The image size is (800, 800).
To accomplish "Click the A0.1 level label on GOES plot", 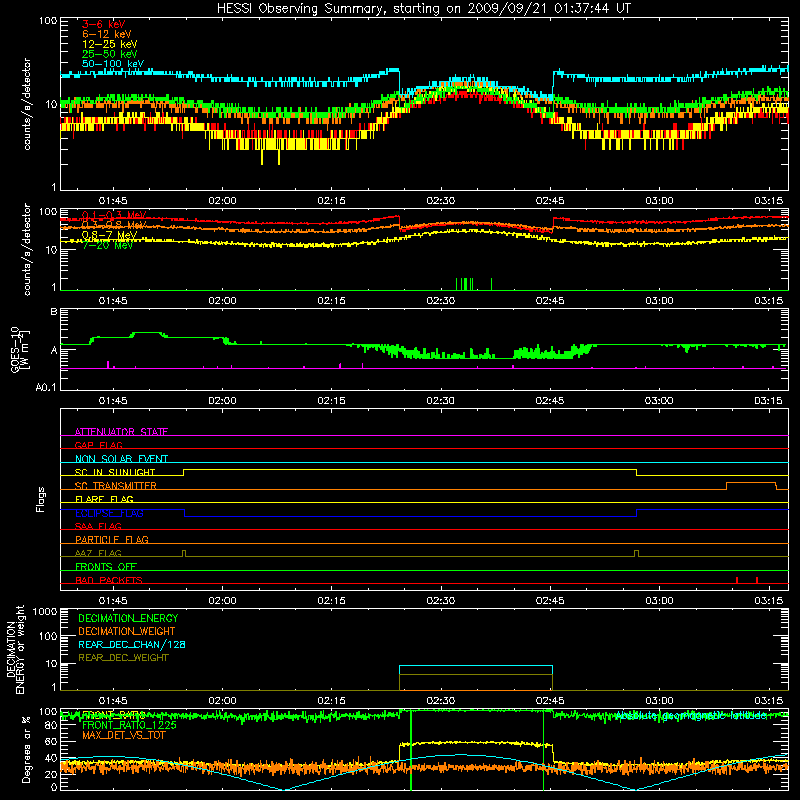I will click(x=46, y=387).
